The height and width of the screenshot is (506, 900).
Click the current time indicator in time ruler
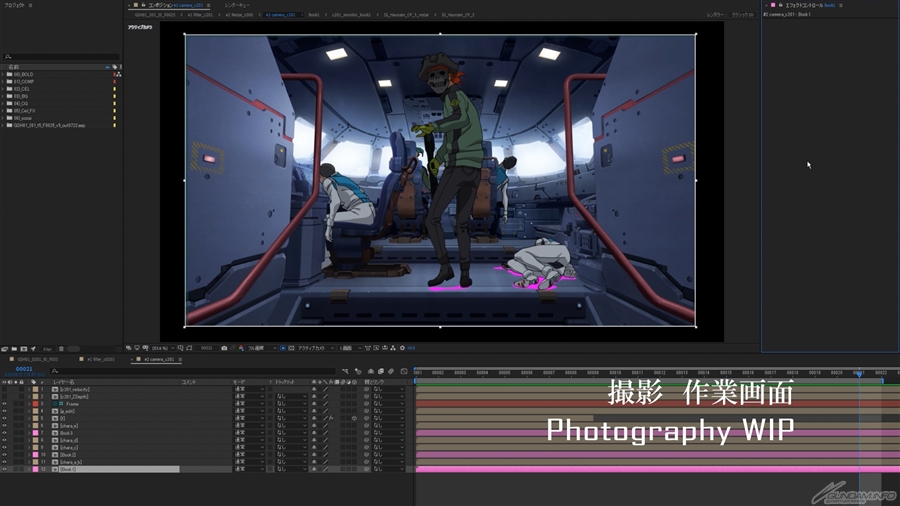859,373
